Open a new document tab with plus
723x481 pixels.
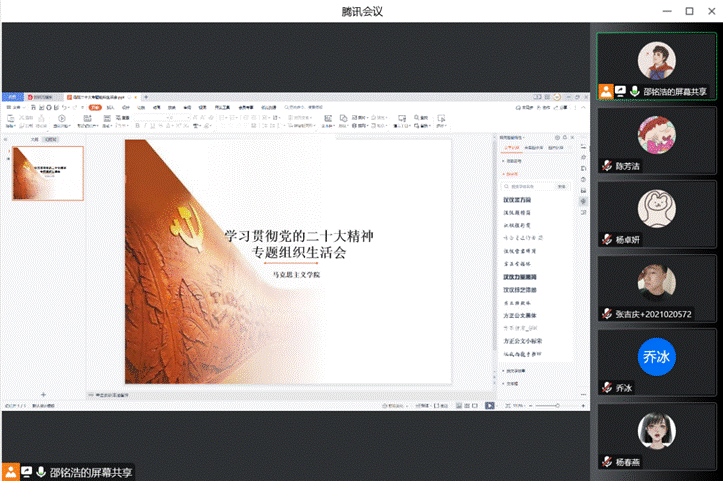click(147, 98)
